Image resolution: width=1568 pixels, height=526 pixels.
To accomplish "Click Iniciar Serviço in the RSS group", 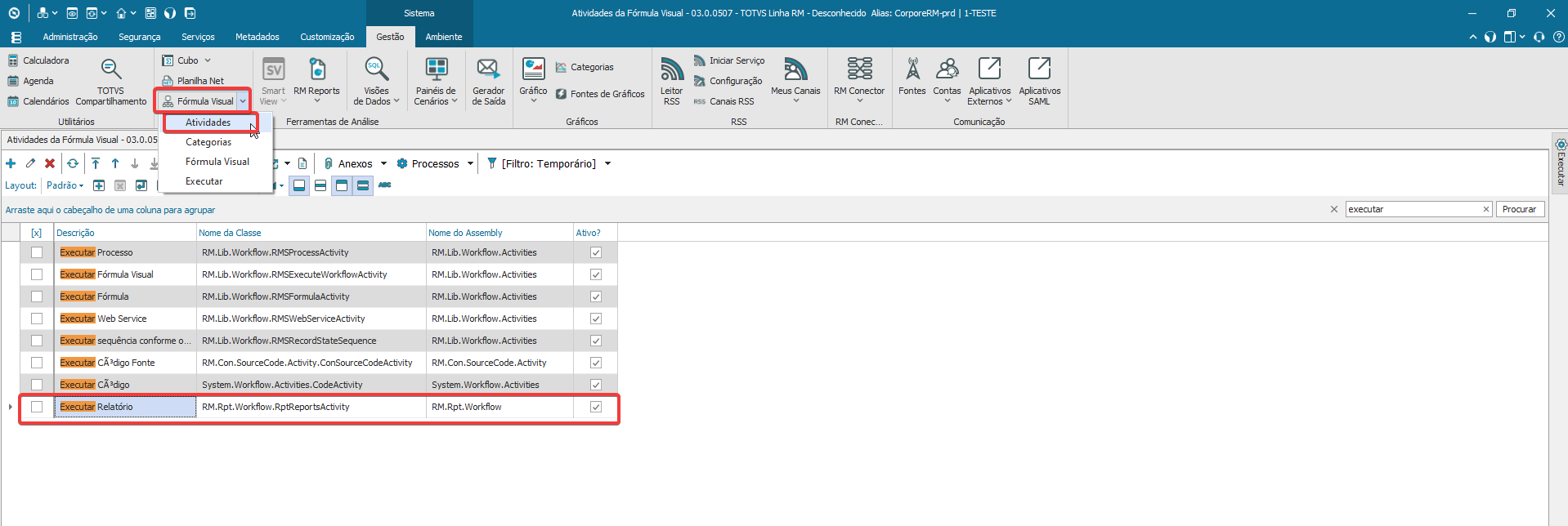I will click(x=729, y=60).
